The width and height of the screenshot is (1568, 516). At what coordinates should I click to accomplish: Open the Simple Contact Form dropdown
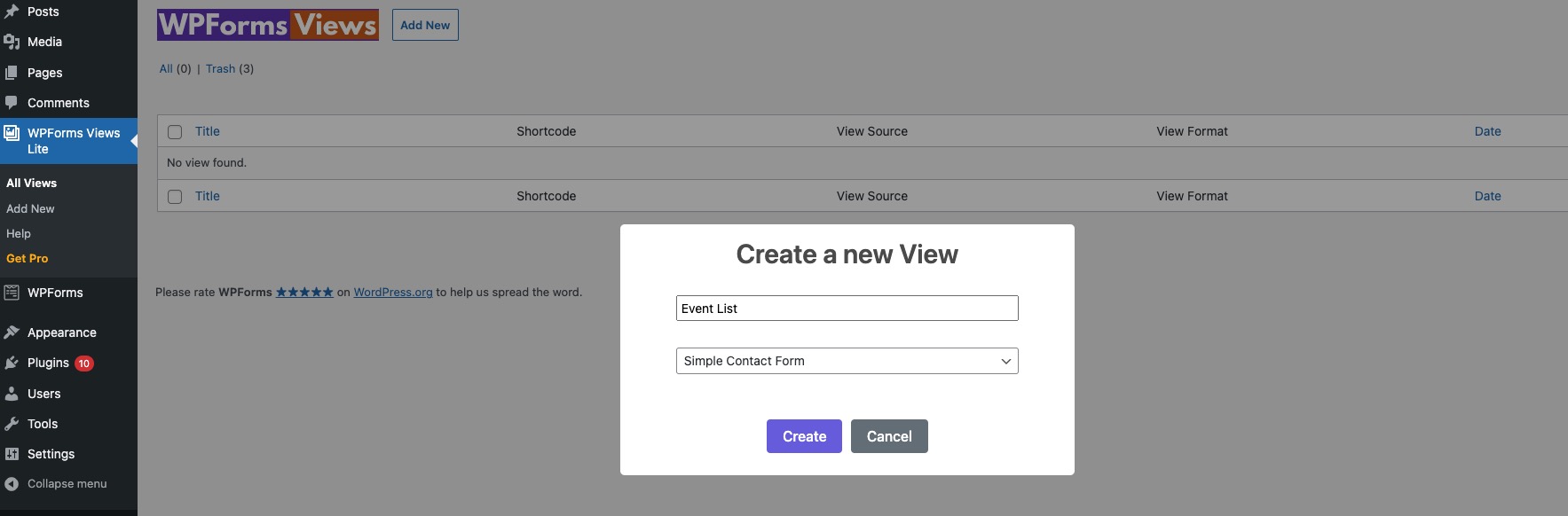pos(847,361)
